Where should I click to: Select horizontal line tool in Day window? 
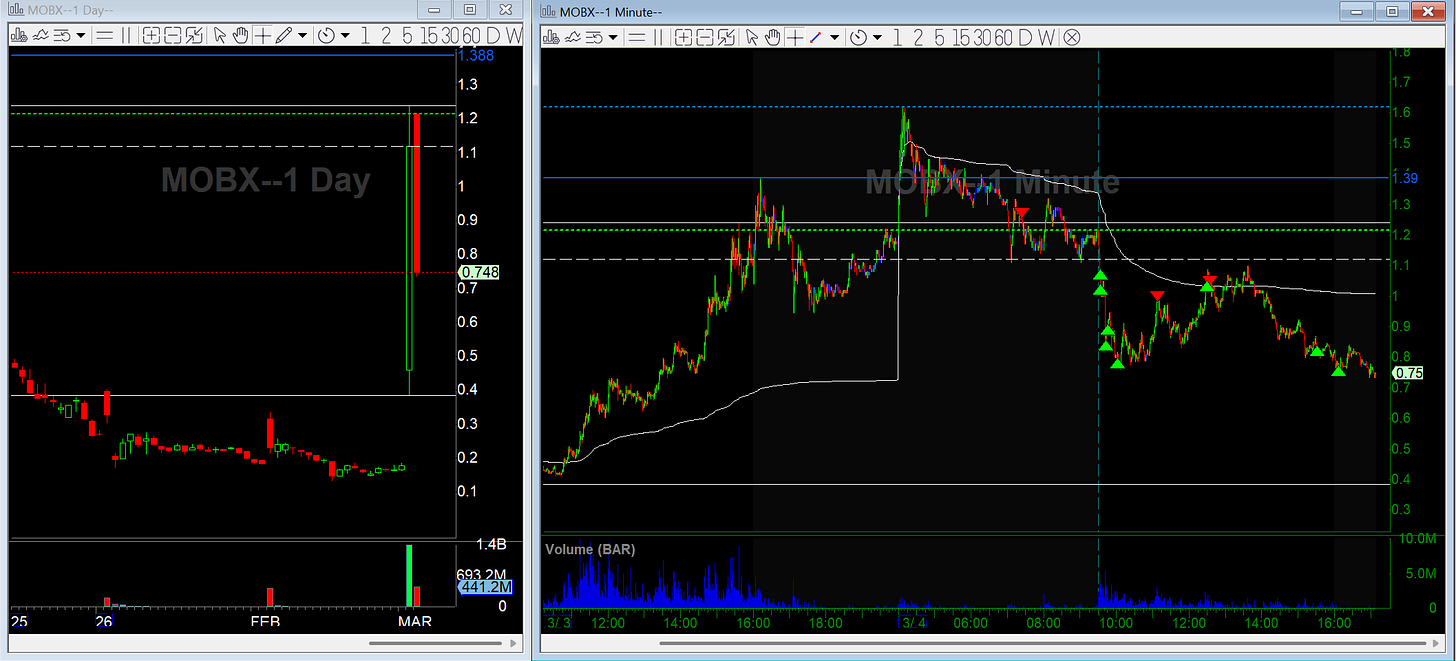105,35
